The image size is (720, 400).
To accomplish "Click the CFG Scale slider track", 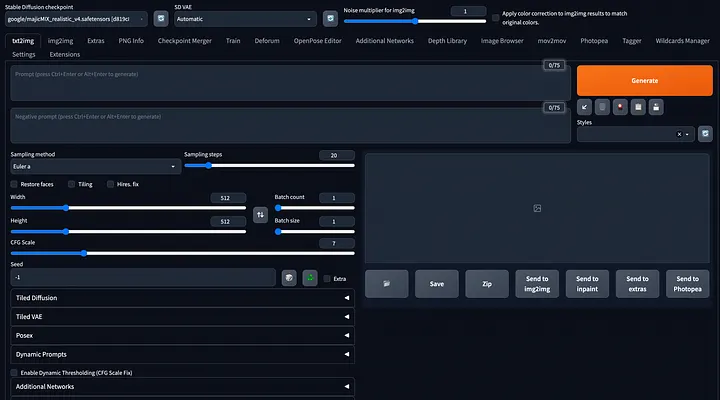I will 180,253.
